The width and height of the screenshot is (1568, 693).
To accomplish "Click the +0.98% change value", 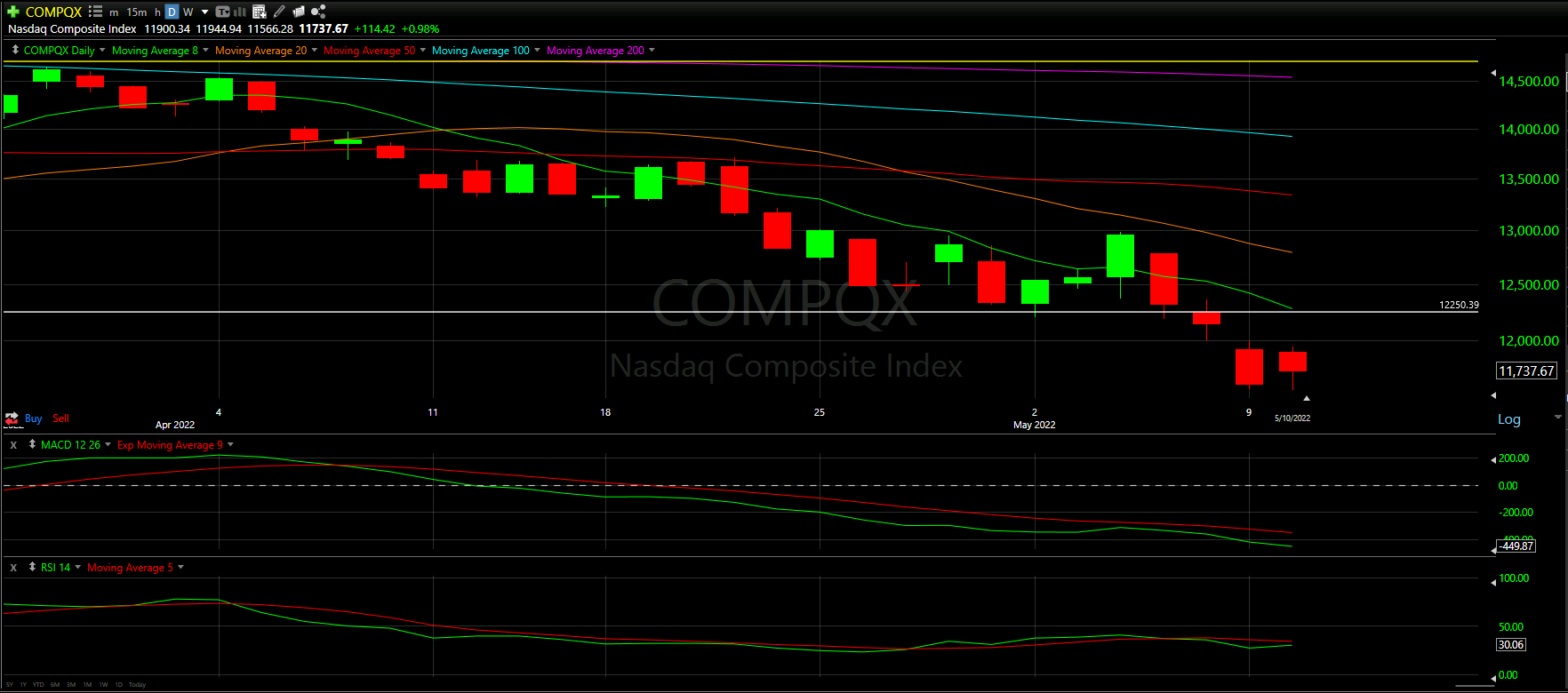I will pos(420,28).
